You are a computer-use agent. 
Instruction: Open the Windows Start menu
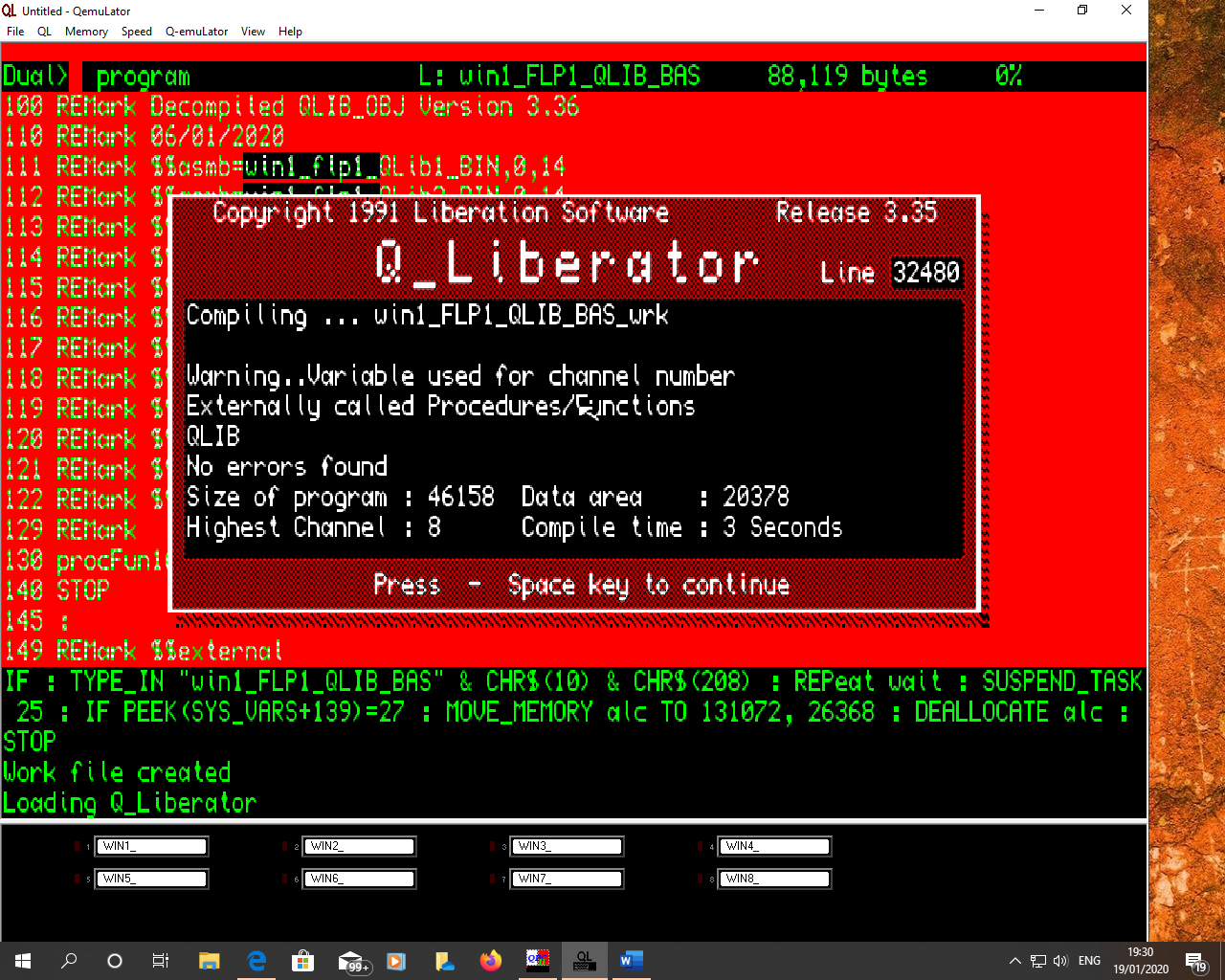[x=23, y=961]
